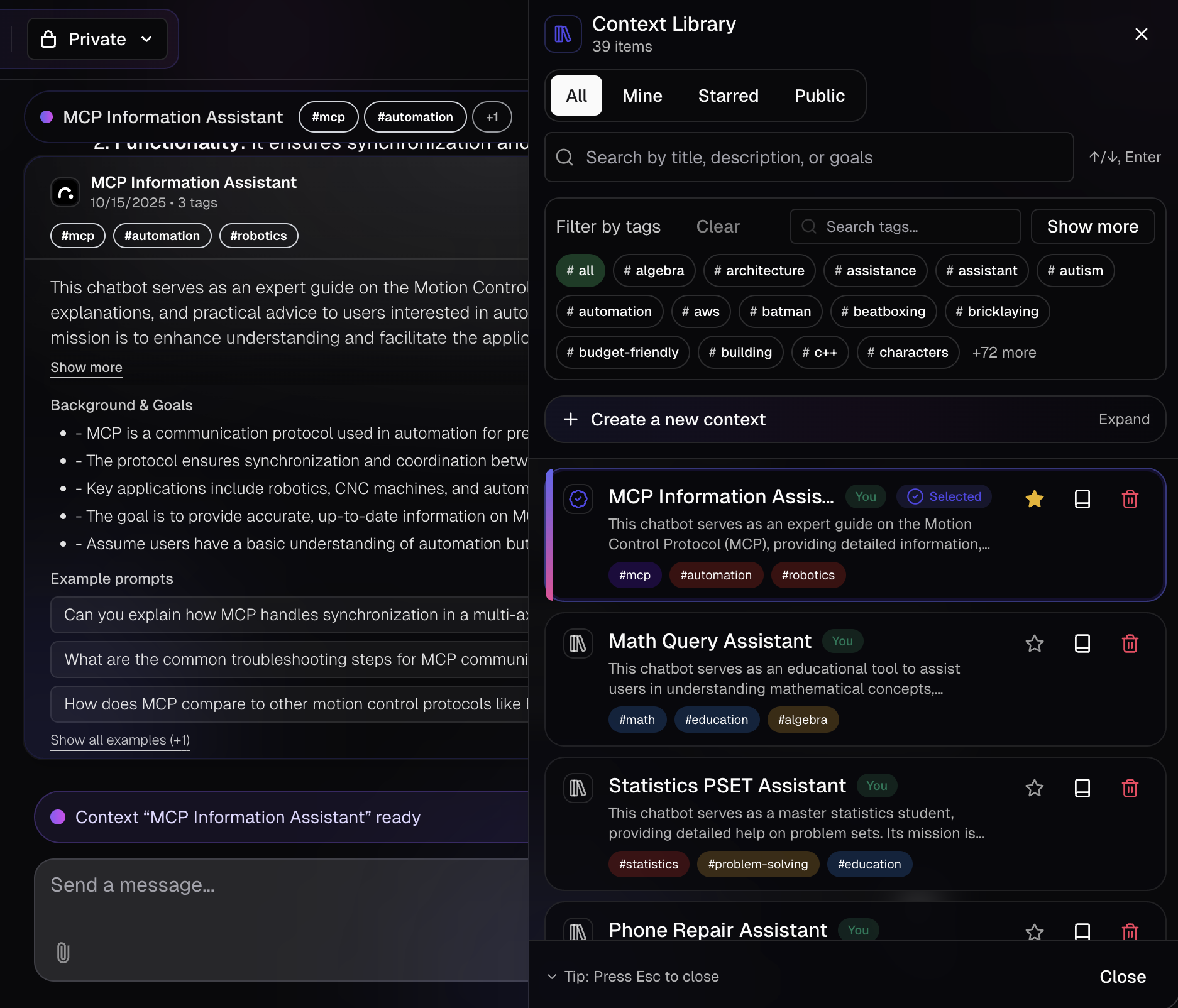1178x1008 pixels.
Task: Click the attachment paperclip icon
Action: coord(63,953)
